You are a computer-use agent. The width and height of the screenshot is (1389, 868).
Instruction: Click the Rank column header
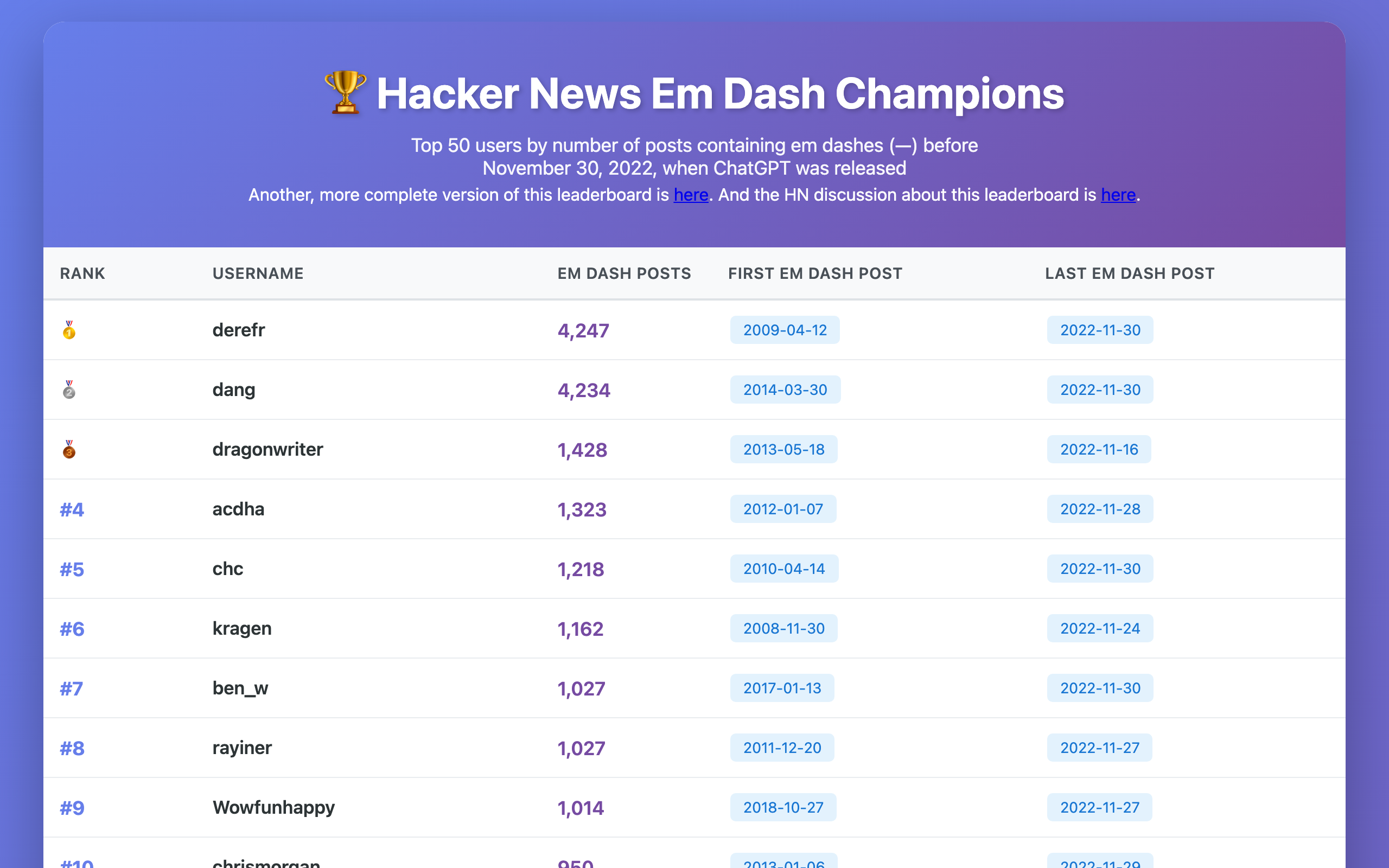click(82, 273)
